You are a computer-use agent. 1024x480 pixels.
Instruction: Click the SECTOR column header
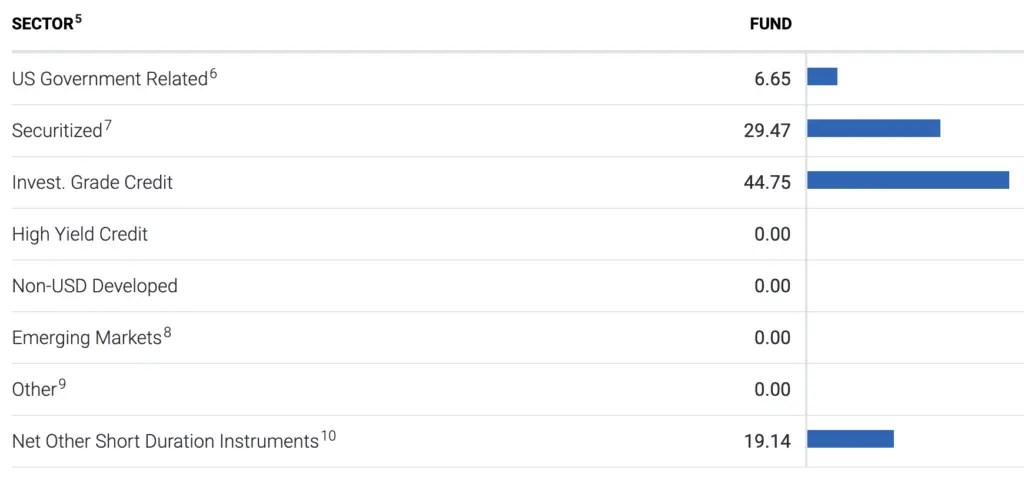[42, 25]
